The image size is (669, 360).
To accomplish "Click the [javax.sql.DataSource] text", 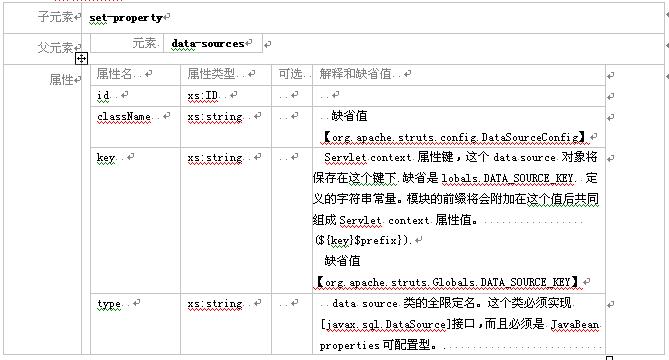I will (386, 324).
